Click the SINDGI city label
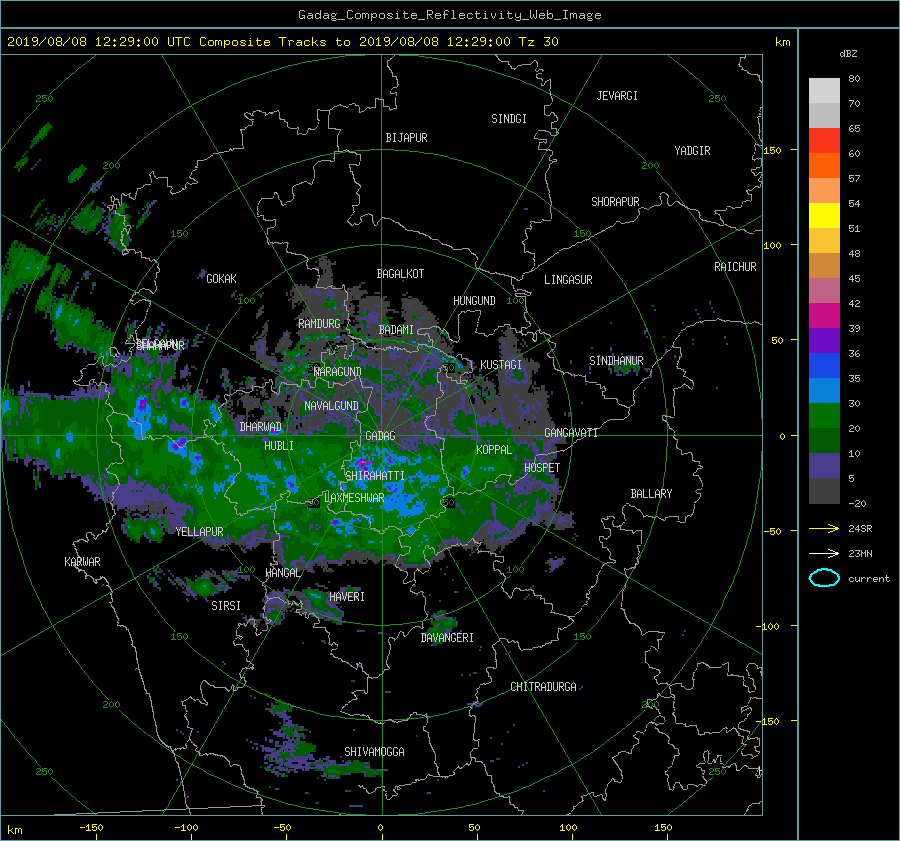Viewport: 900px width, 841px height. [509, 119]
